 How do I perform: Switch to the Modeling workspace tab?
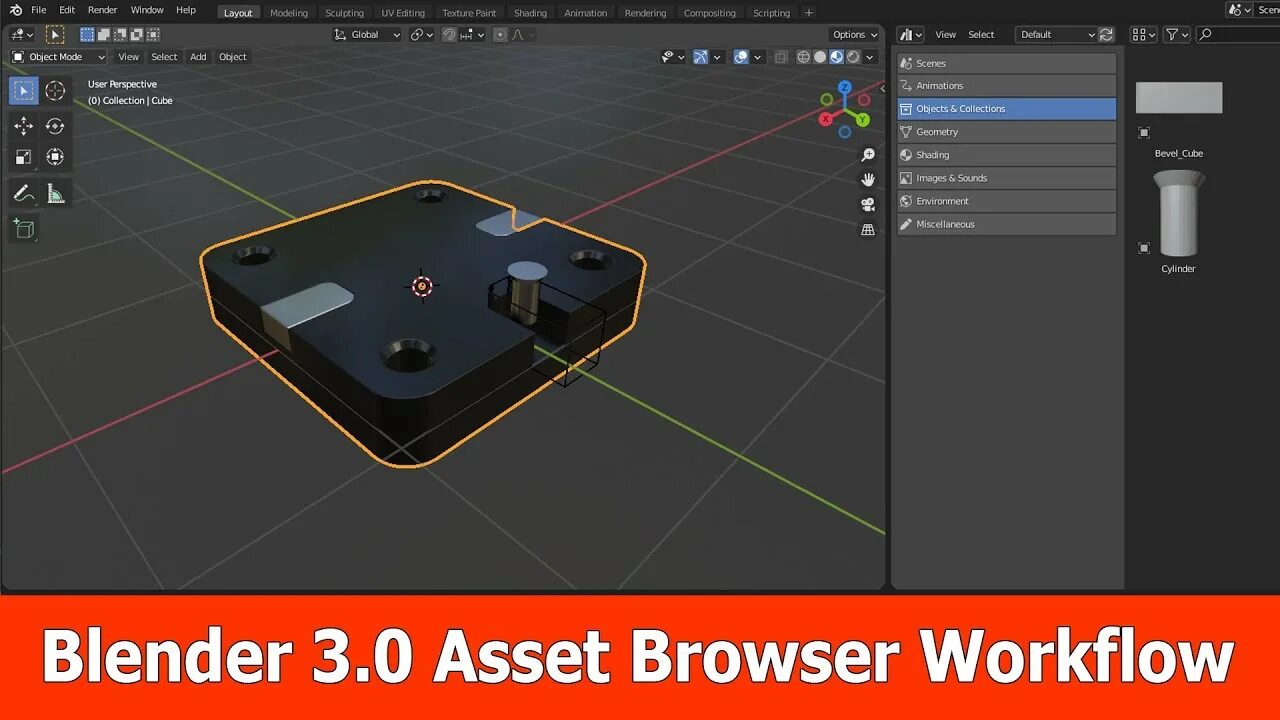tap(289, 13)
